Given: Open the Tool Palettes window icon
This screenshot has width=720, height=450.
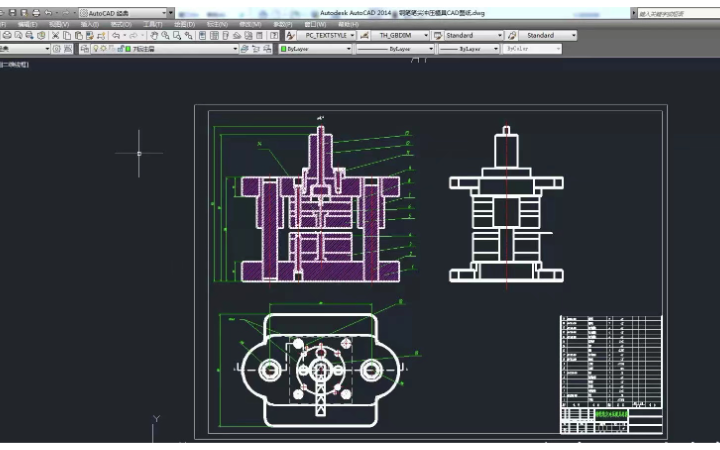Looking at the screenshot, I should pyautogui.click(x=225, y=35).
